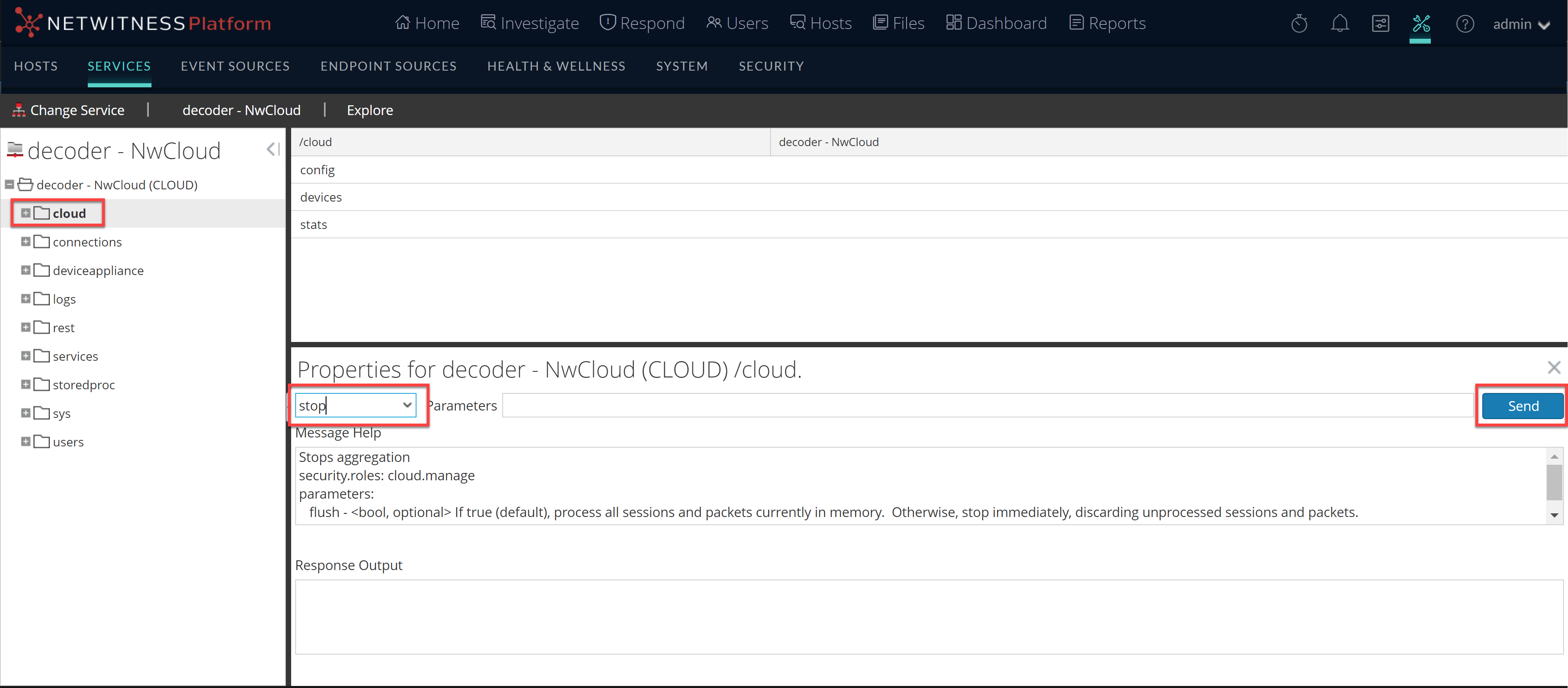Click the Message Help scrollbar up arrow

tap(1554, 457)
